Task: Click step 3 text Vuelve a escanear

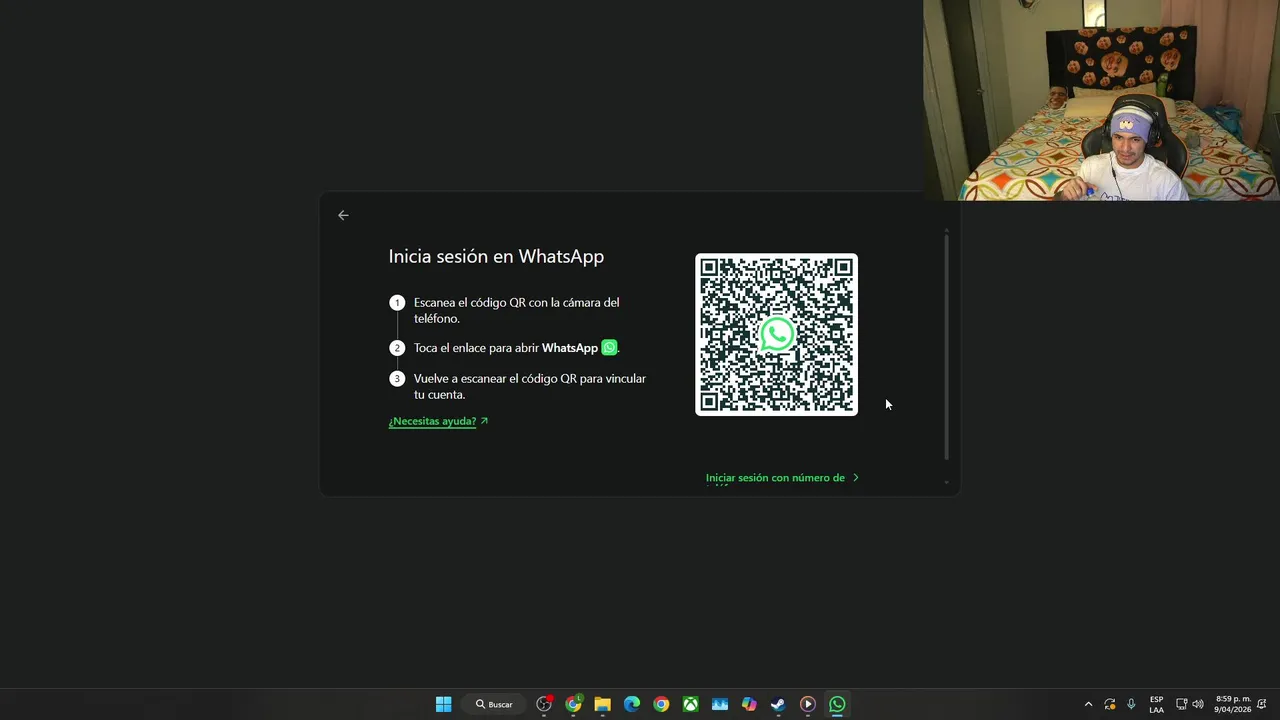Action: (x=530, y=386)
